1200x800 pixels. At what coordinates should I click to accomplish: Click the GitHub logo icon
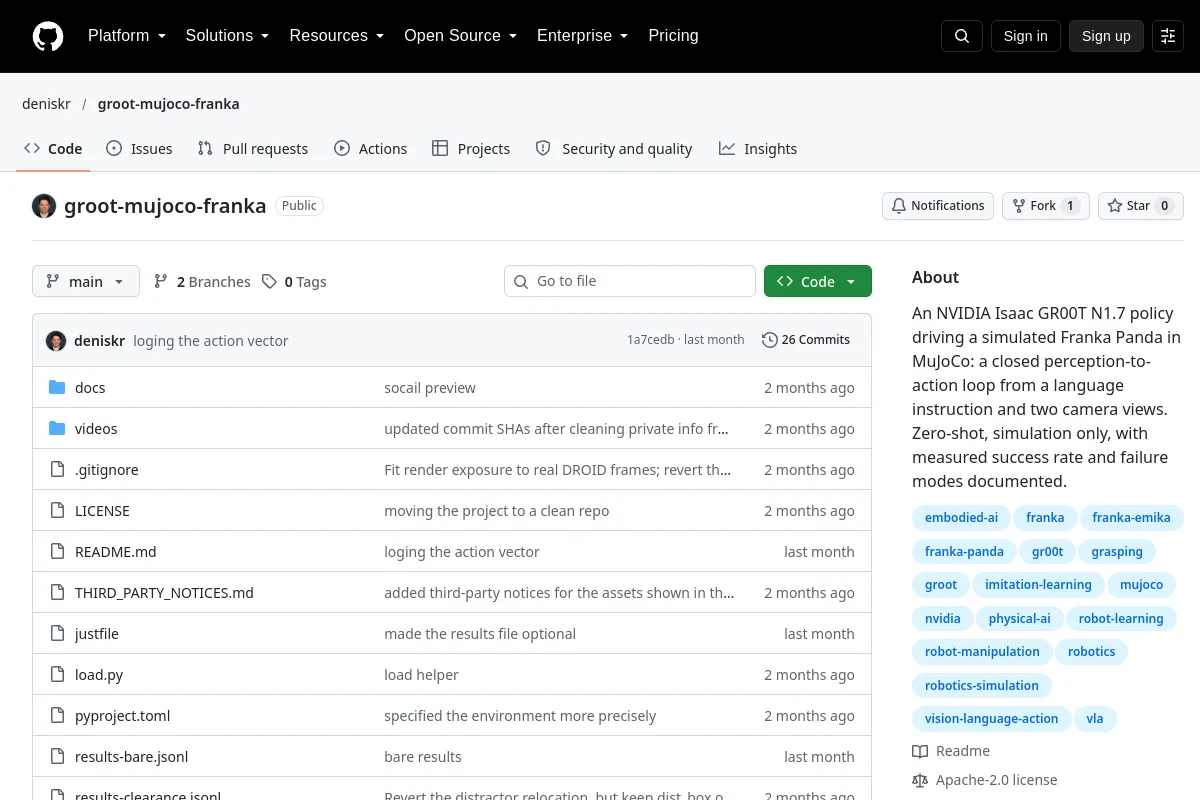(48, 36)
